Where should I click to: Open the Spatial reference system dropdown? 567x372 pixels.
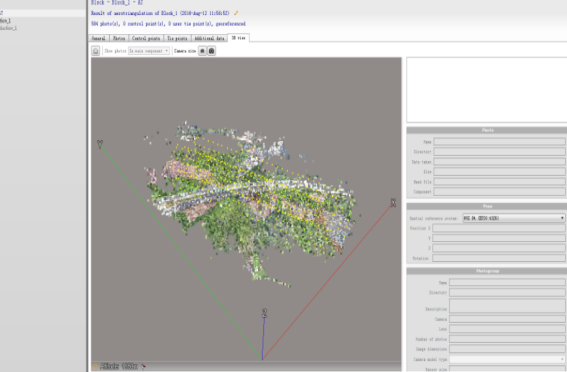point(513,218)
